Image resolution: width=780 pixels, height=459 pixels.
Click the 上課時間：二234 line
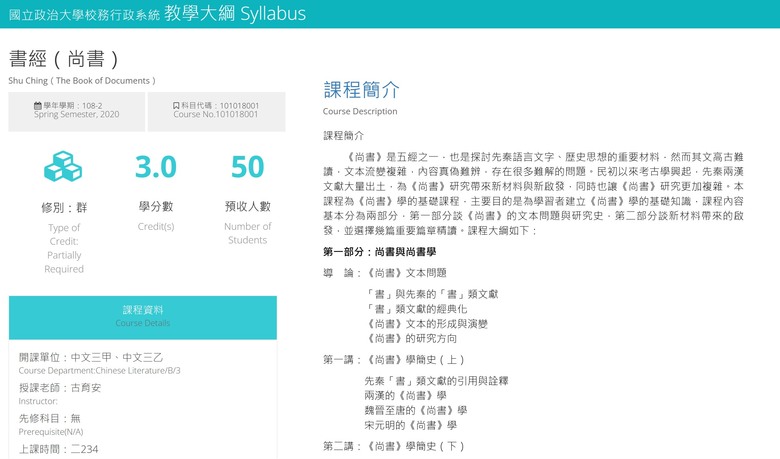pos(58,449)
